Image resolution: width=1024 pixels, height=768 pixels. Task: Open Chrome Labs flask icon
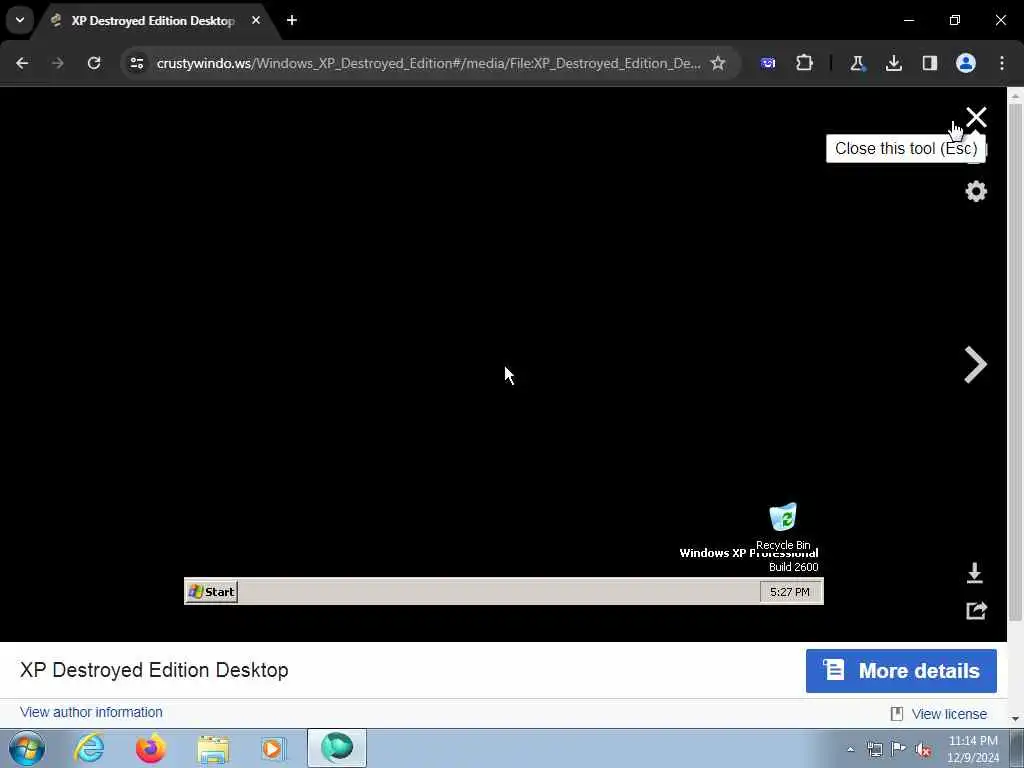[x=857, y=63]
